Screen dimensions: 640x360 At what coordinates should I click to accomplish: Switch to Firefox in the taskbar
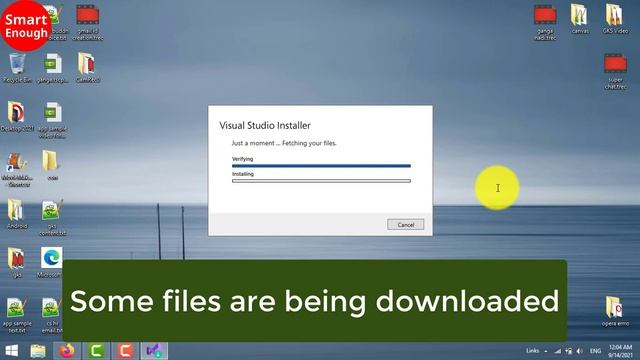point(67,351)
